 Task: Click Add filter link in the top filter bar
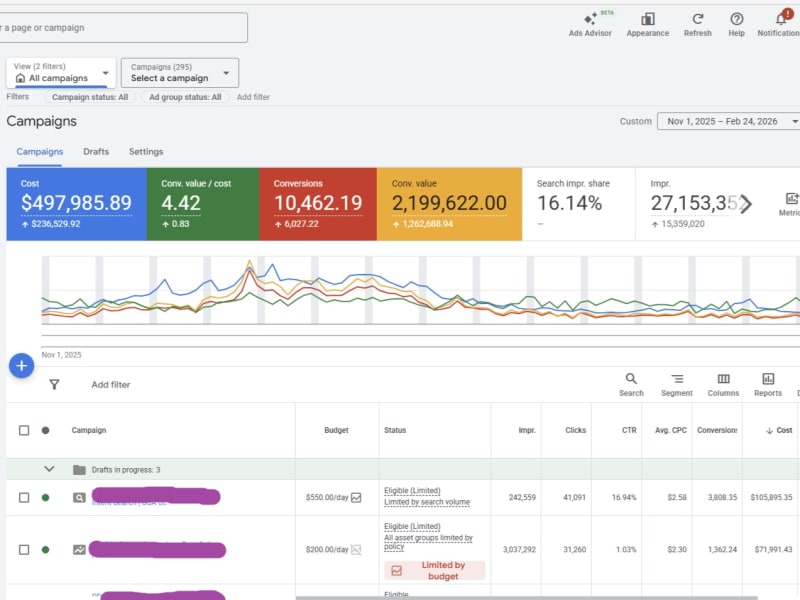coord(253,97)
